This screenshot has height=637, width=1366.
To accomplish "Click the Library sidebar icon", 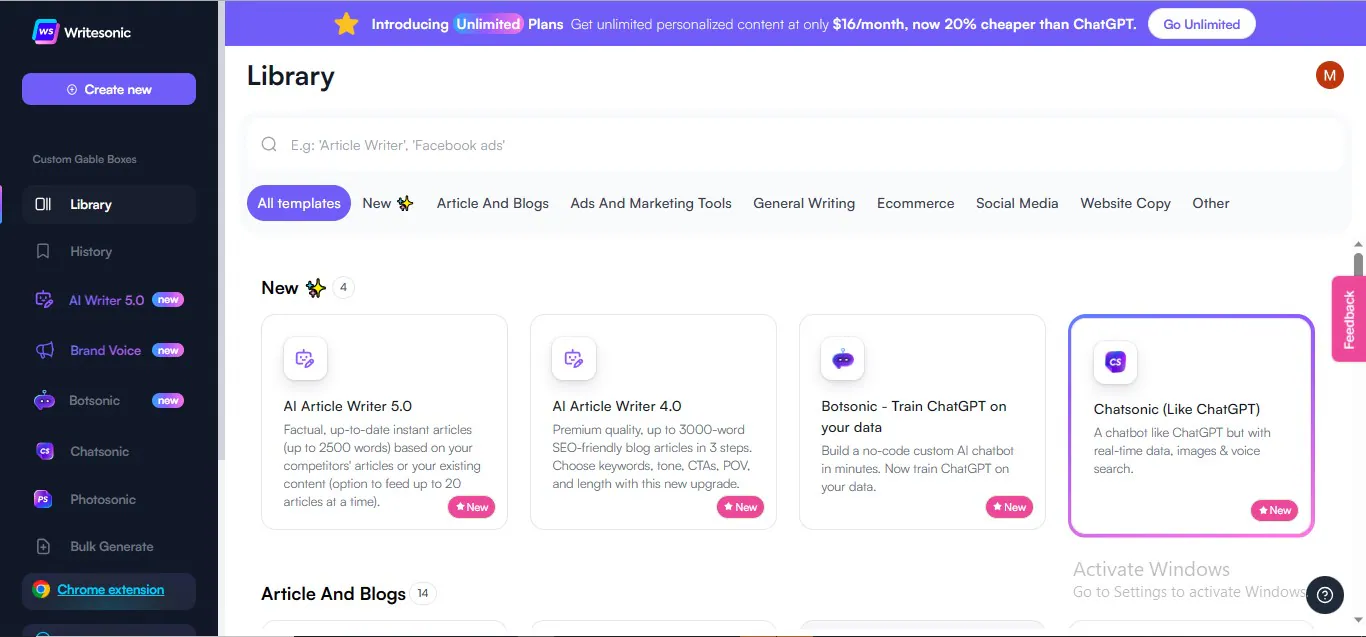I will point(43,204).
